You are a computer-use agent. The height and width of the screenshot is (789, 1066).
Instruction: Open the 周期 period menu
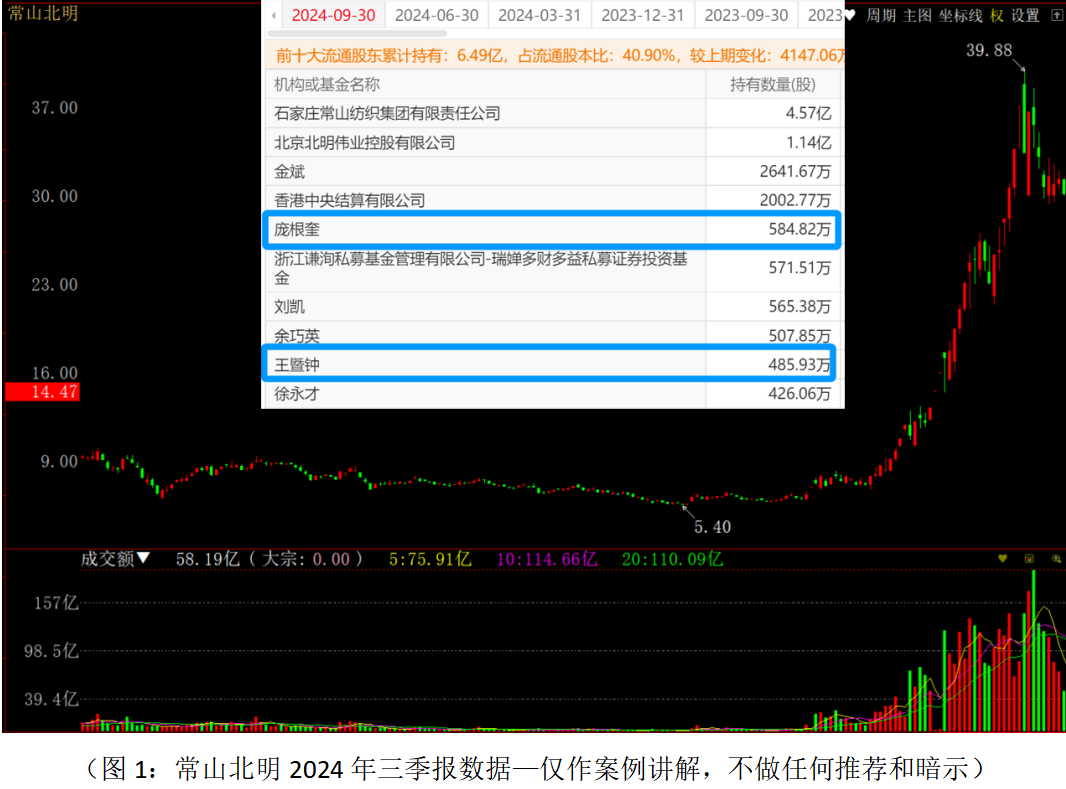point(881,16)
